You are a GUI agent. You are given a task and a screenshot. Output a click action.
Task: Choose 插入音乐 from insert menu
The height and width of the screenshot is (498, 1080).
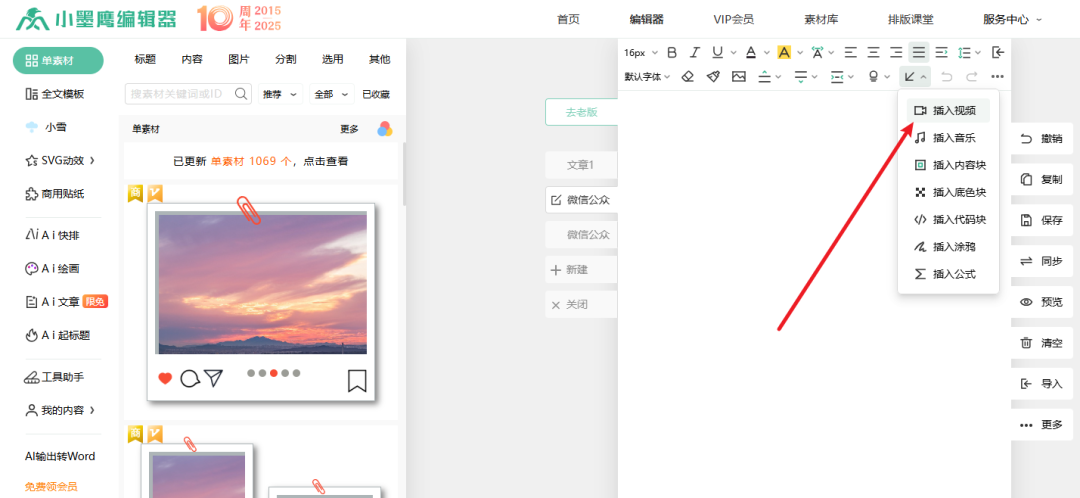[948, 138]
